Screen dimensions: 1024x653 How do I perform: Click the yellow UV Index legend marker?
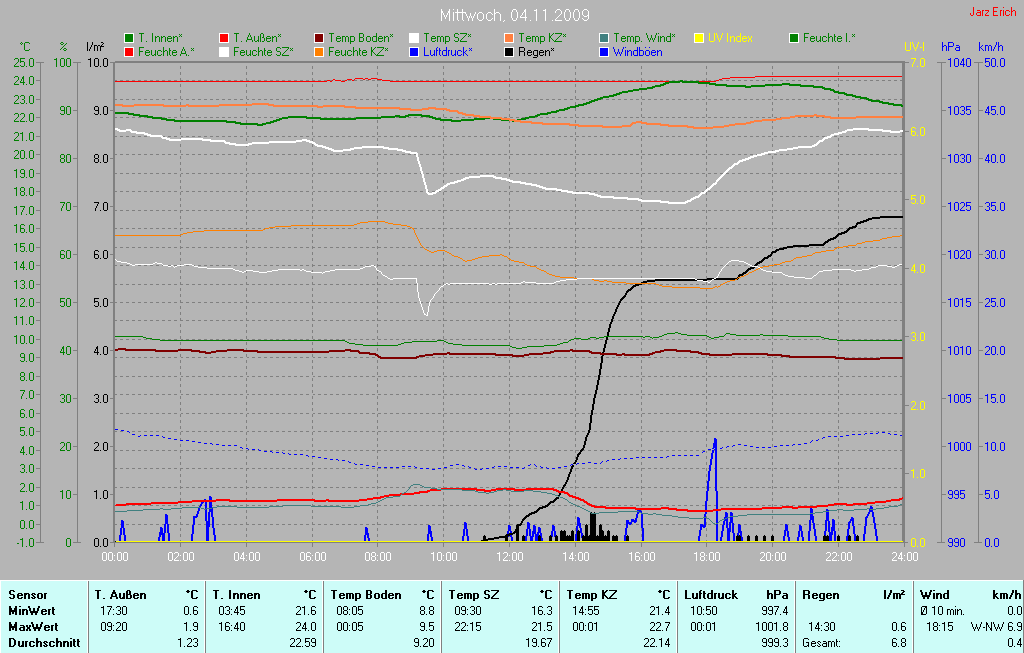click(699, 38)
